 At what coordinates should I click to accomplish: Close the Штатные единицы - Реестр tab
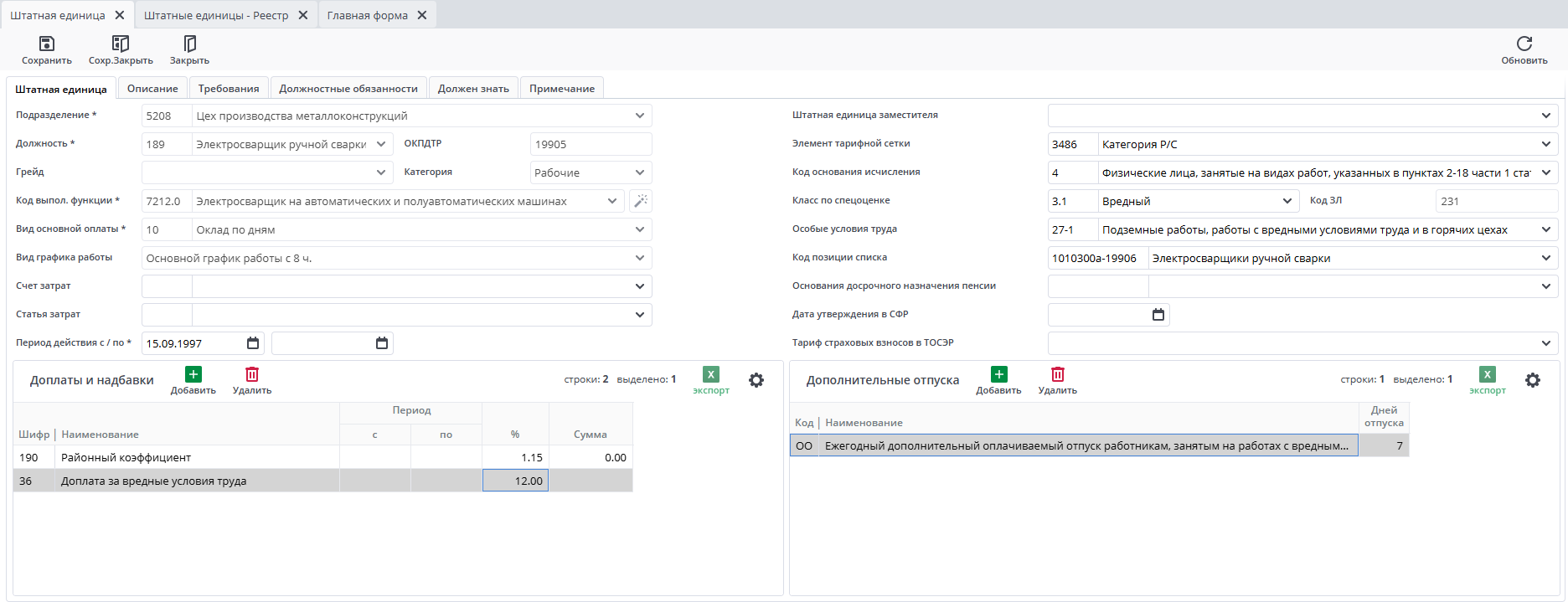point(303,15)
